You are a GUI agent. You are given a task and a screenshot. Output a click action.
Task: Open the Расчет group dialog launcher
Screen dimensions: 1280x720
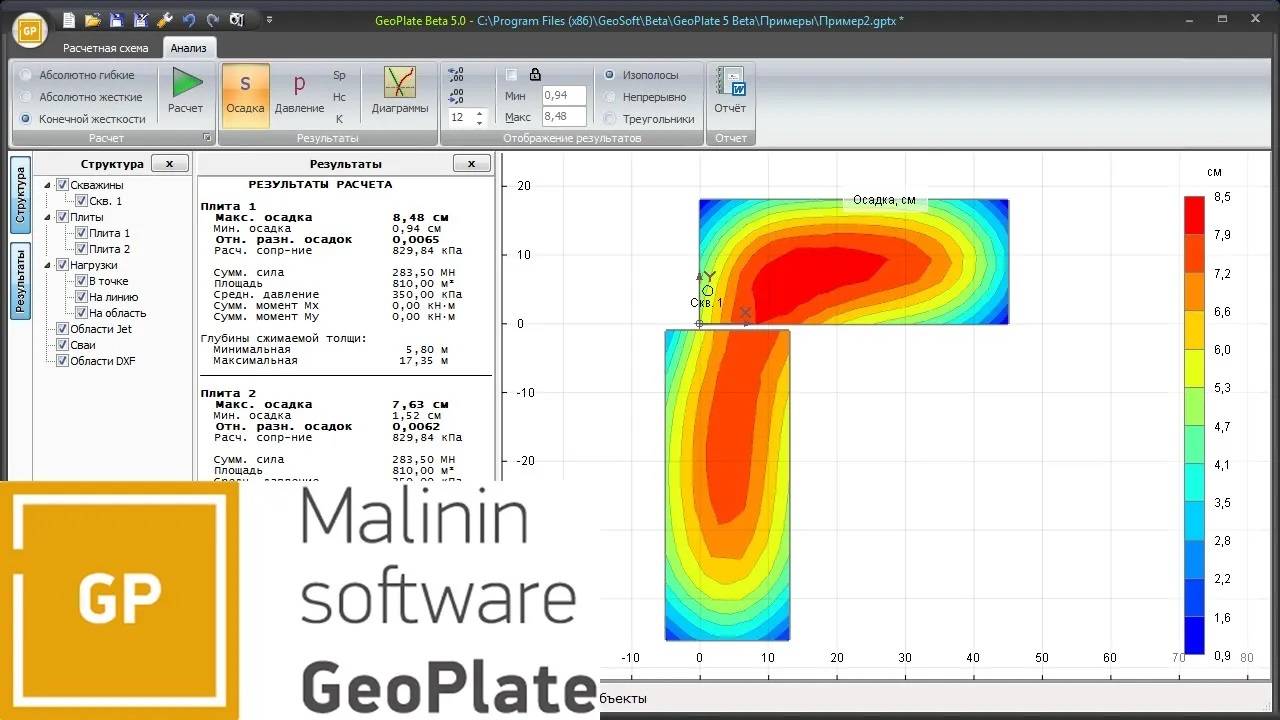point(208,138)
